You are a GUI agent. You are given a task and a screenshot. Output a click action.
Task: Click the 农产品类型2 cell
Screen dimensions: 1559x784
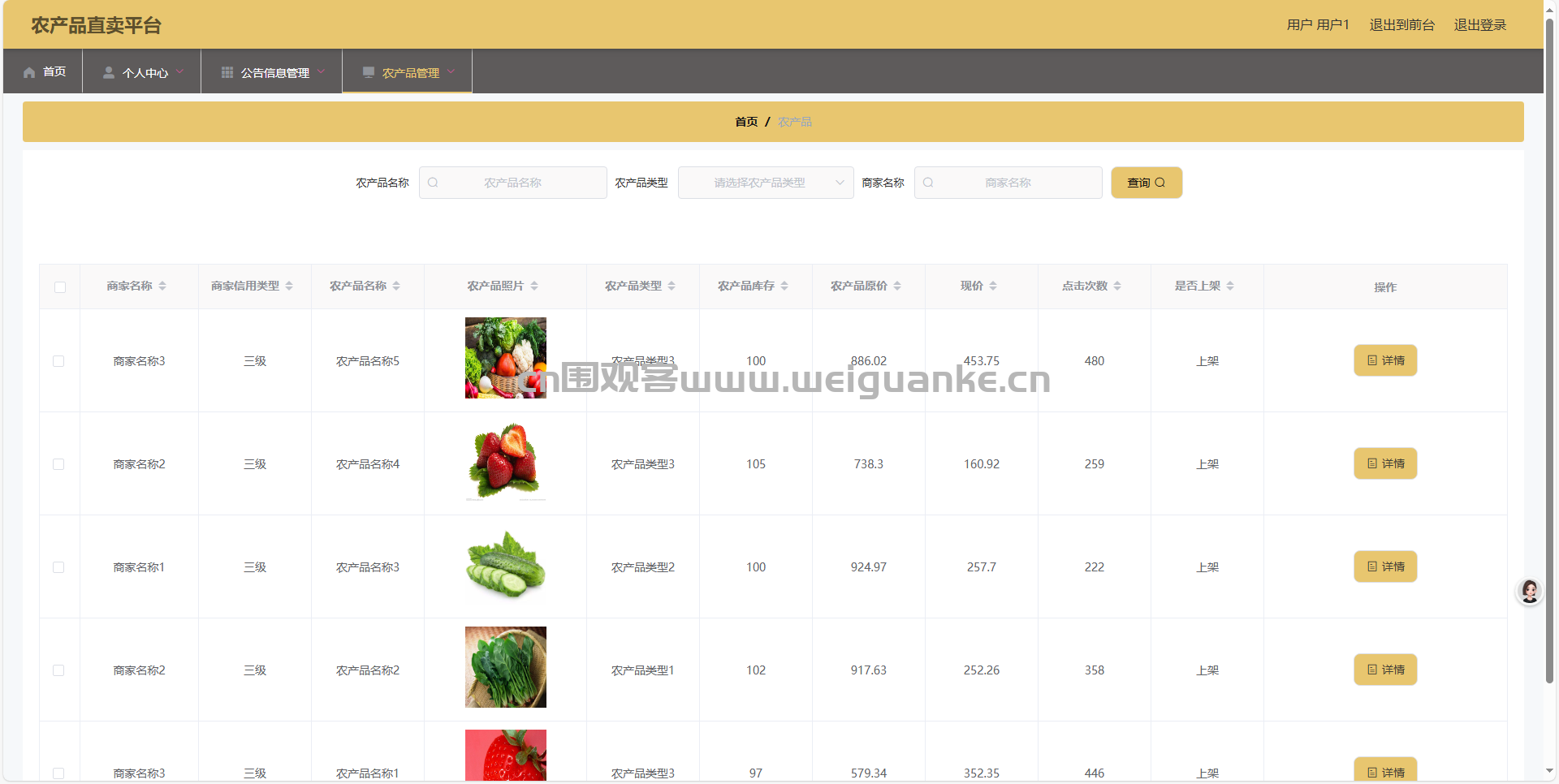pyautogui.click(x=643, y=567)
